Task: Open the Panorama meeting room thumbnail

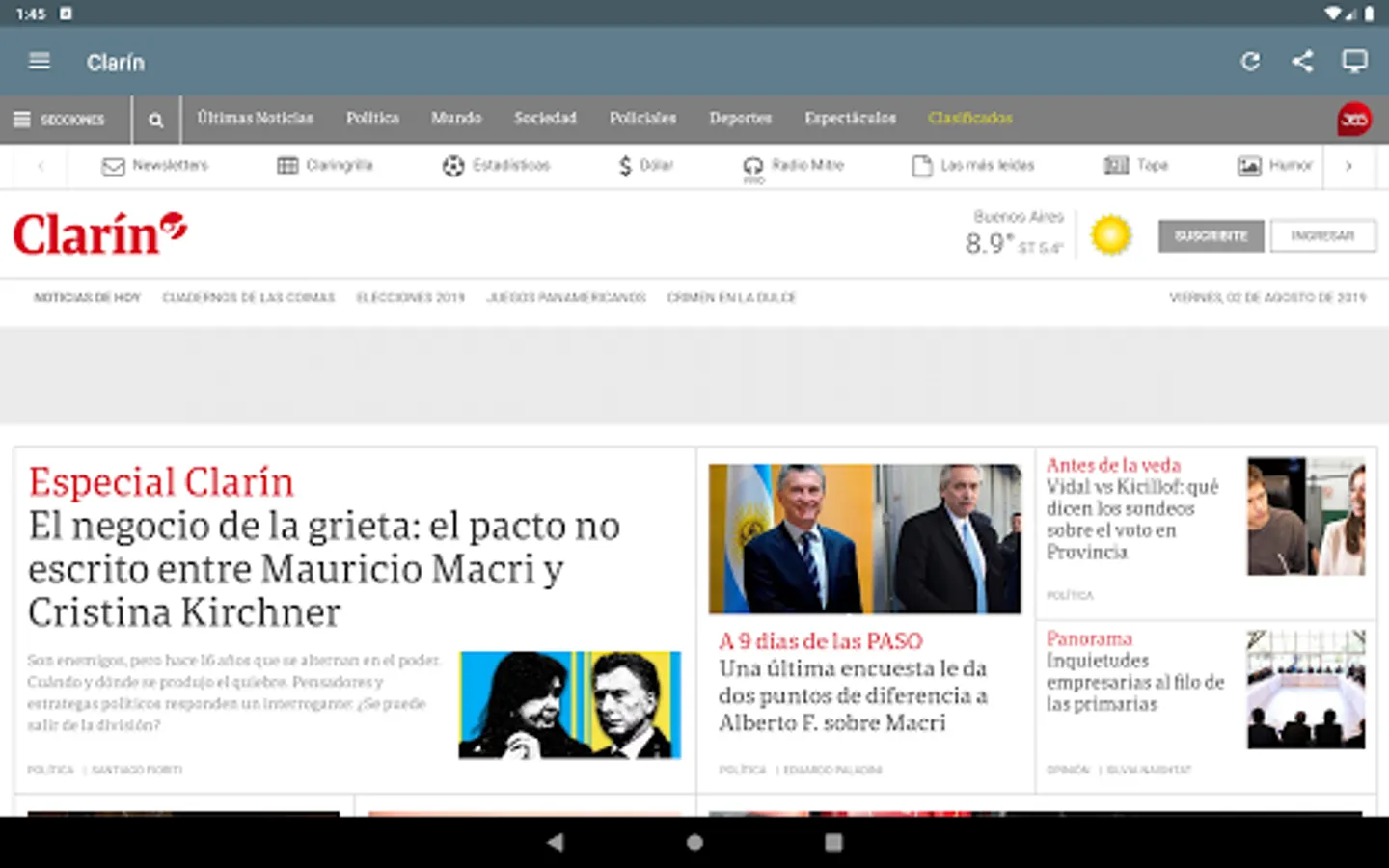Action: (1306, 690)
